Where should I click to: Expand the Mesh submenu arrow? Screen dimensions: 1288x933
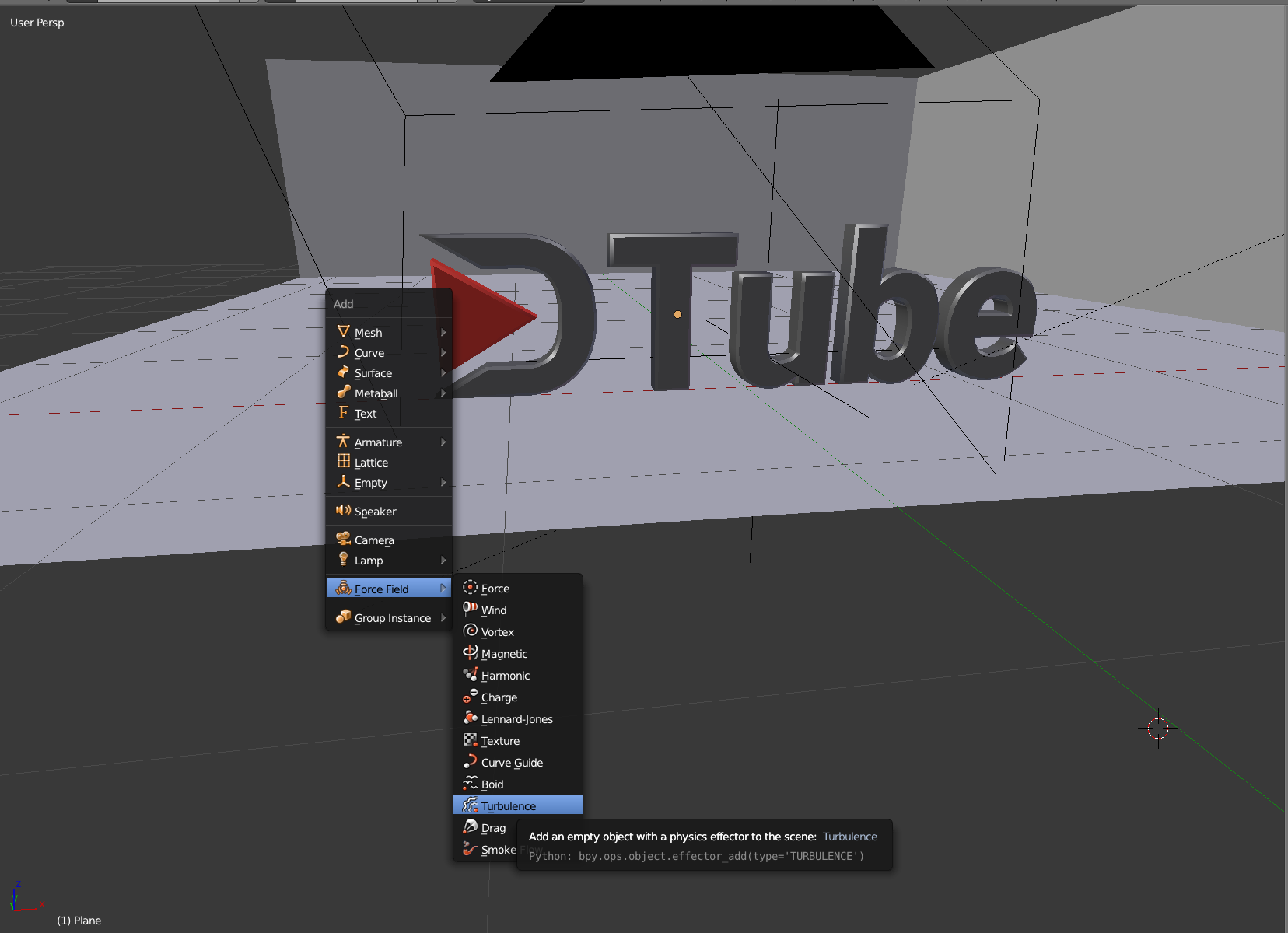(443, 333)
